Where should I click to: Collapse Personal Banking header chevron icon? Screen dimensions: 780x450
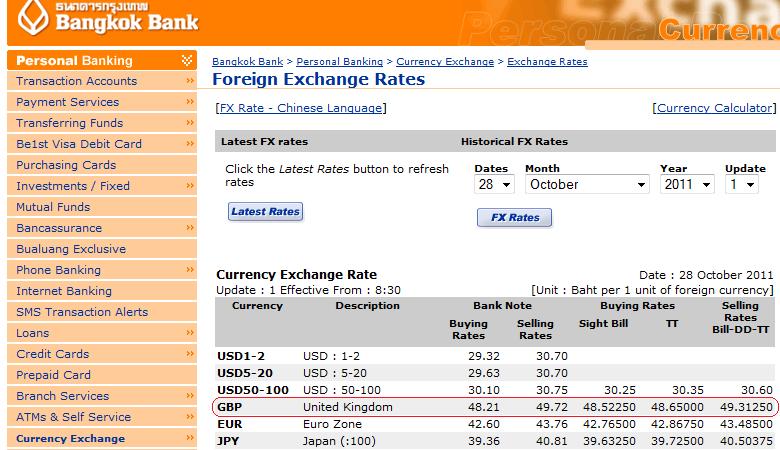point(187,61)
